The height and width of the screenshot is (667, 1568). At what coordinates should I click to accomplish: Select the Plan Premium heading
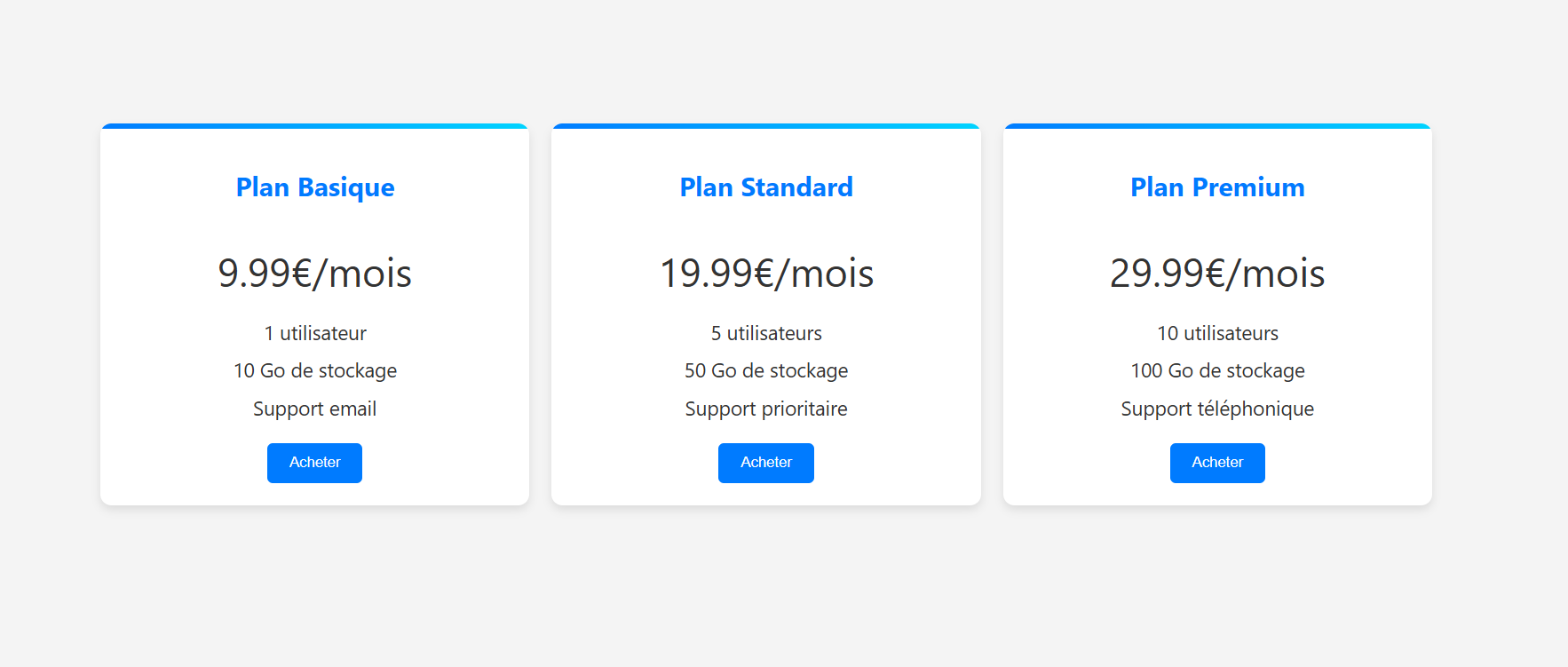coord(1217,187)
